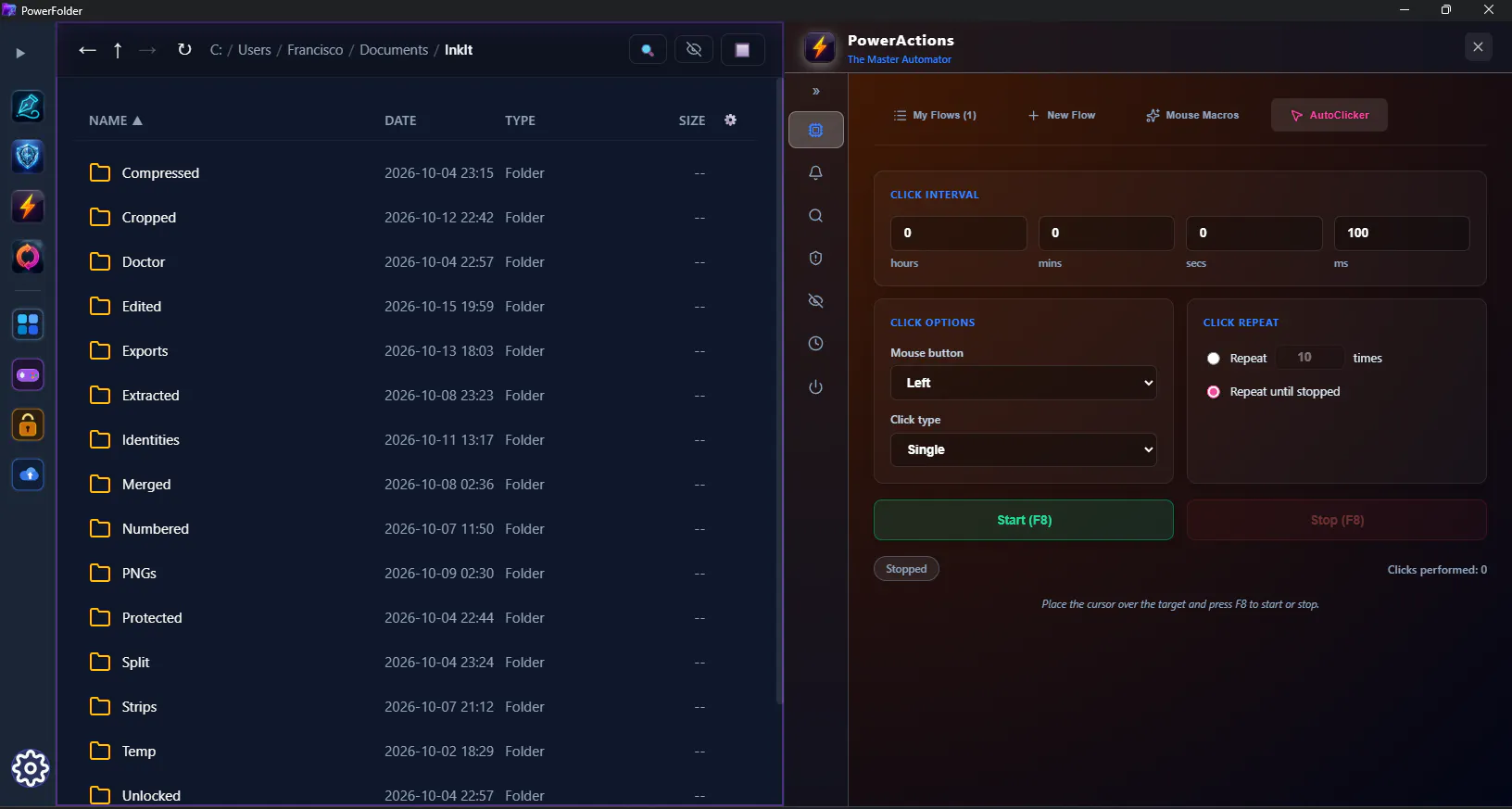Click the clock icon in the PowerActions sidebar
Screen dimensions: 1512x809
(815, 344)
